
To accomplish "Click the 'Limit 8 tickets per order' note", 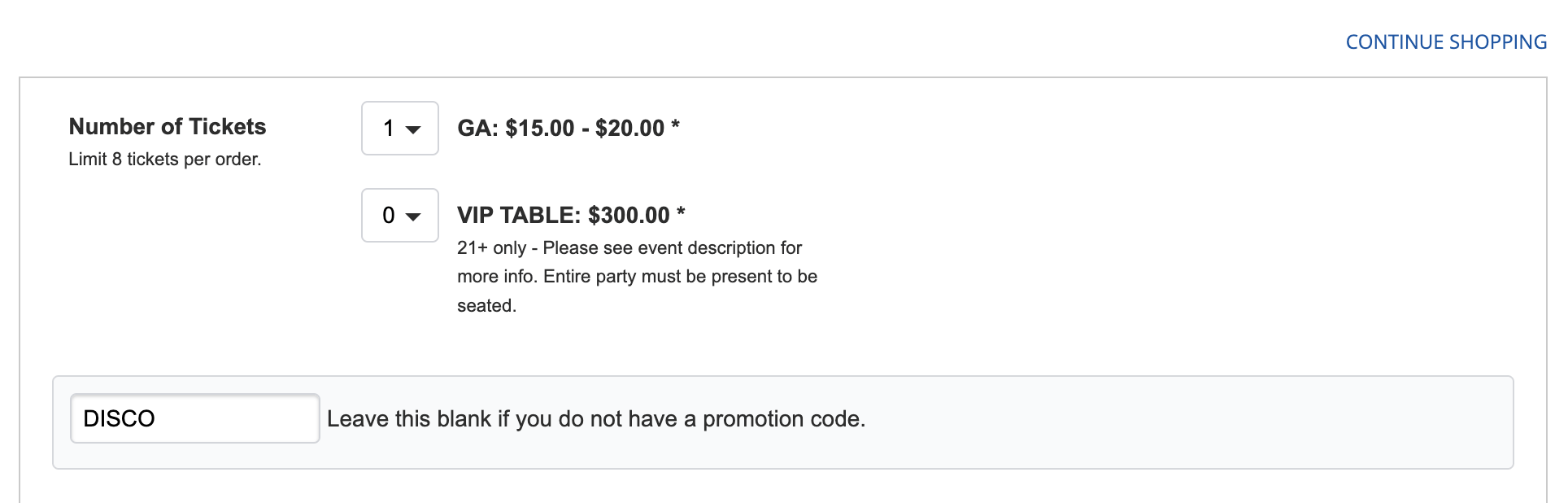I will (164, 160).
